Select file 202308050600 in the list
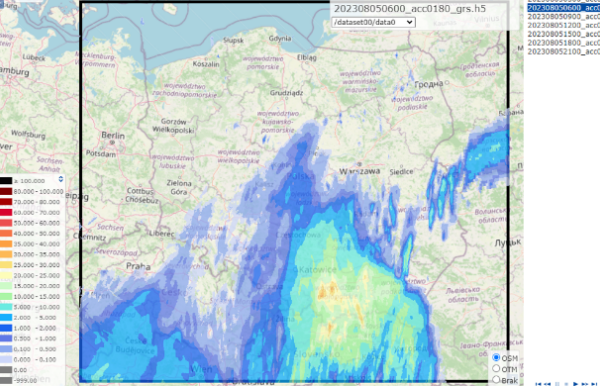The image size is (600, 386). [564, 8]
